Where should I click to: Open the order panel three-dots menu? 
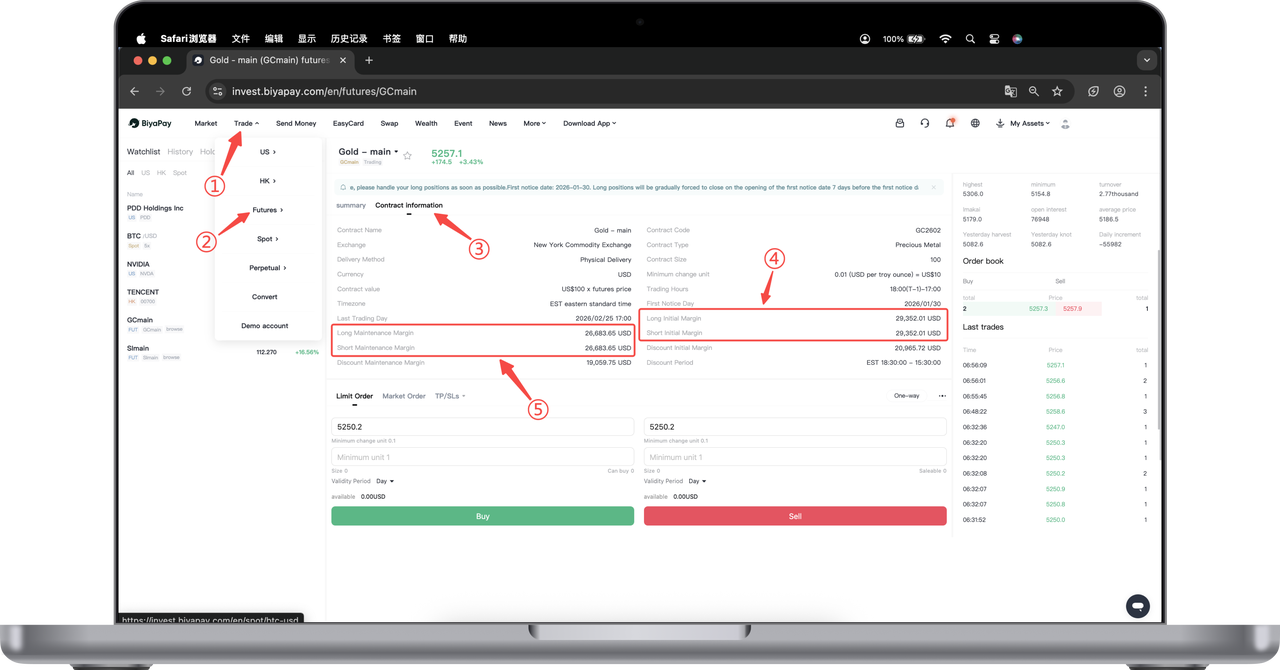pyautogui.click(x=942, y=396)
